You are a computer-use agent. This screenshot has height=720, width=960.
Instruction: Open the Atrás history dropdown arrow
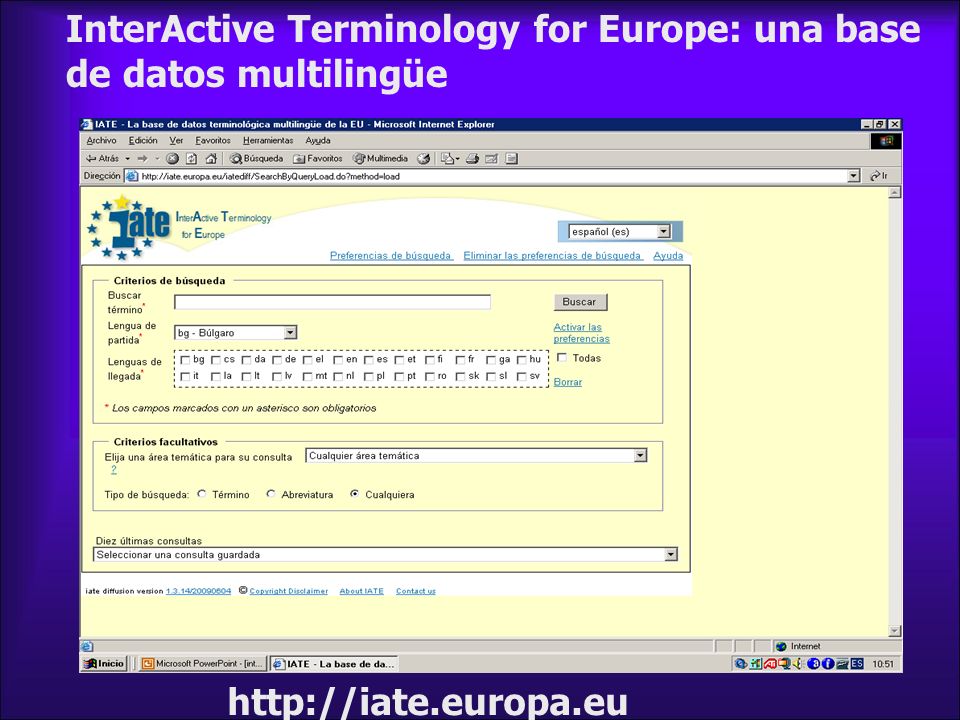coord(128,159)
